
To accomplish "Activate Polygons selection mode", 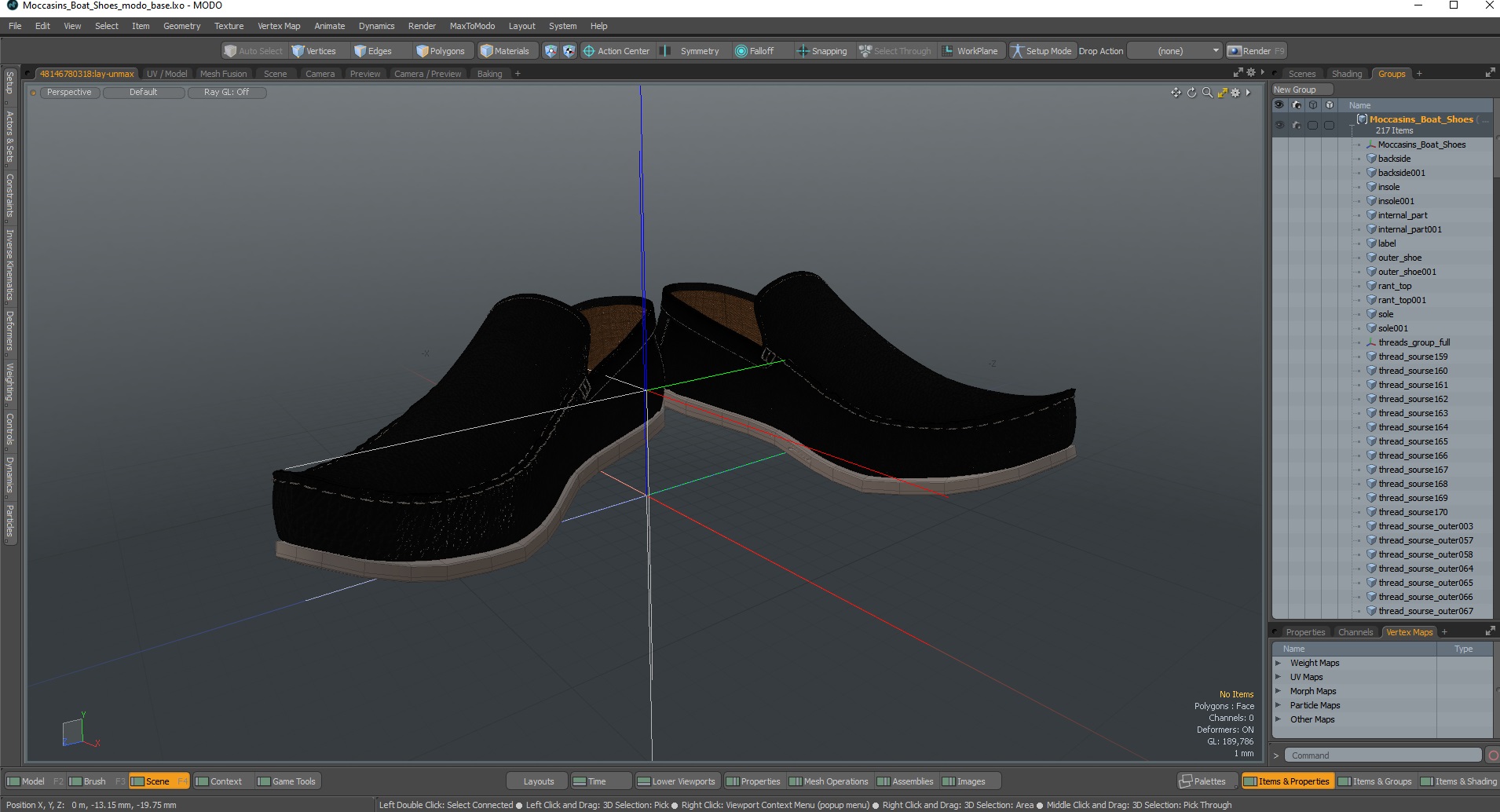I will (x=441, y=51).
